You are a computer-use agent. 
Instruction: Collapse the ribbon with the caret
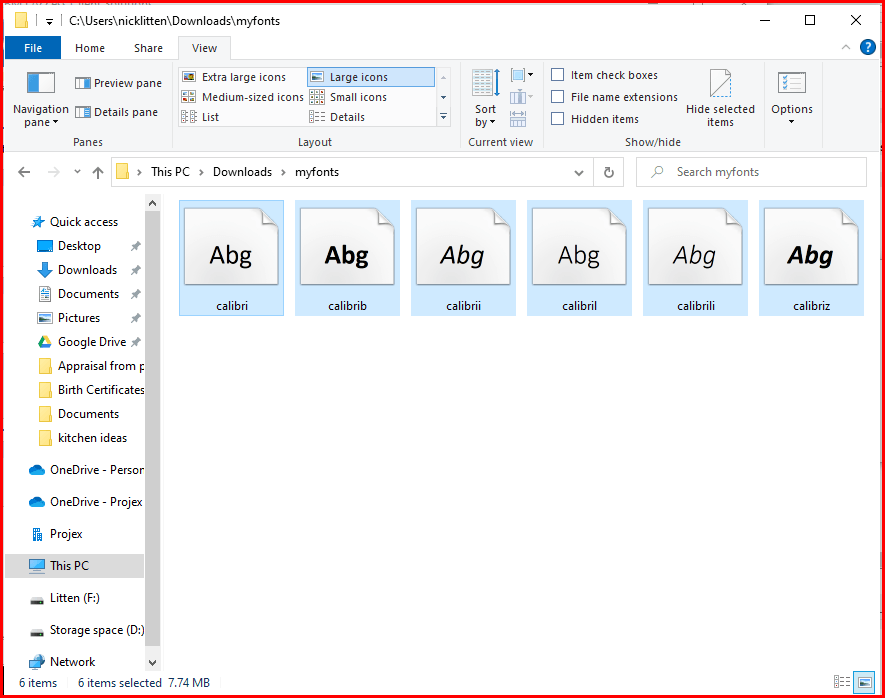pos(845,47)
